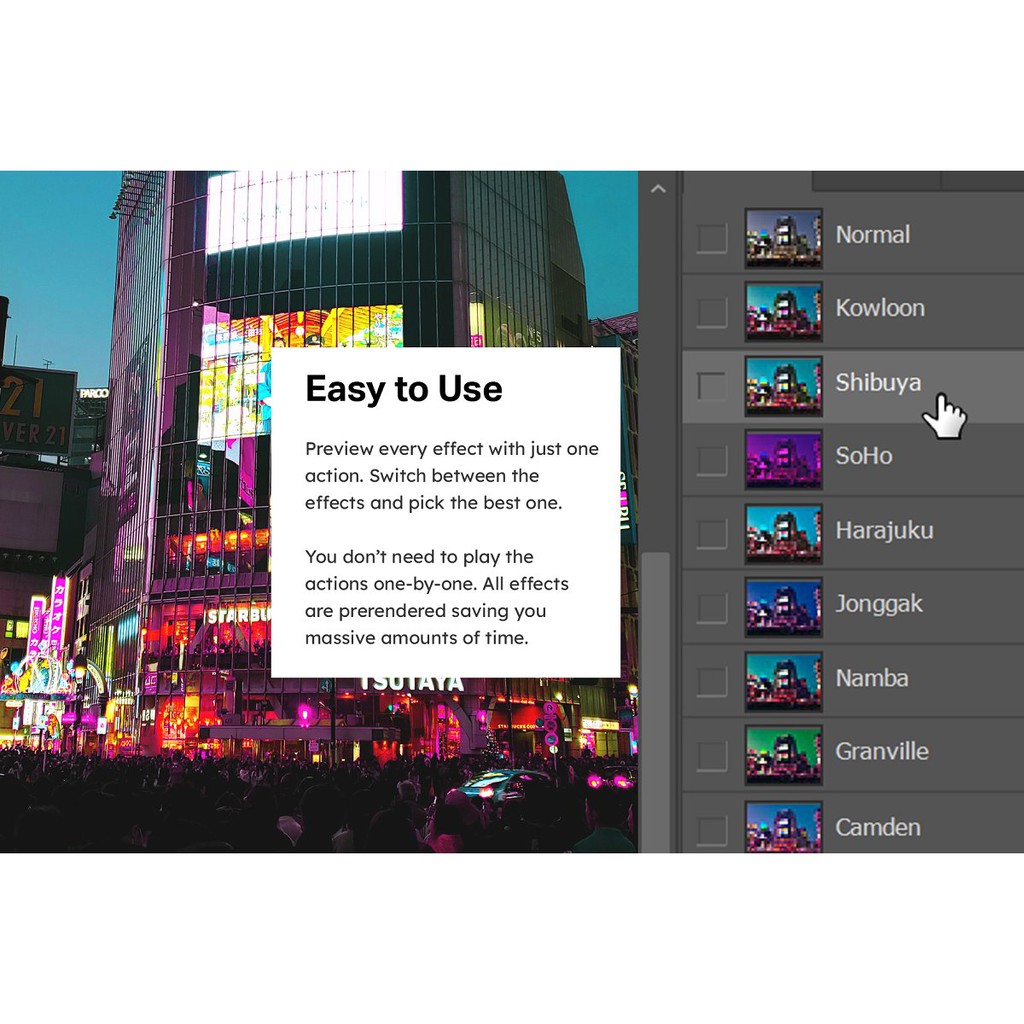Click the Jonggak layer thumbnail
The width and height of the screenshot is (1024, 1024).
point(783,607)
